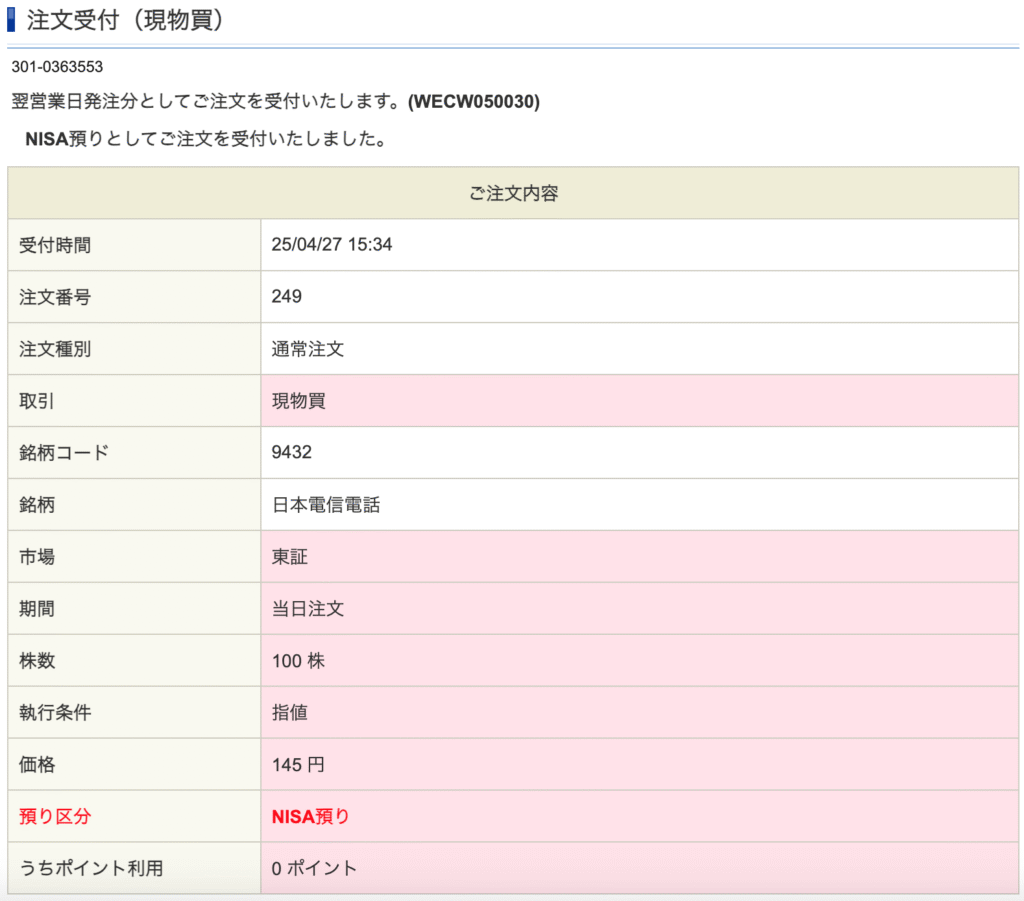Select the value 現物買 in the table
The width and height of the screenshot is (1024, 901).
point(298,400)
